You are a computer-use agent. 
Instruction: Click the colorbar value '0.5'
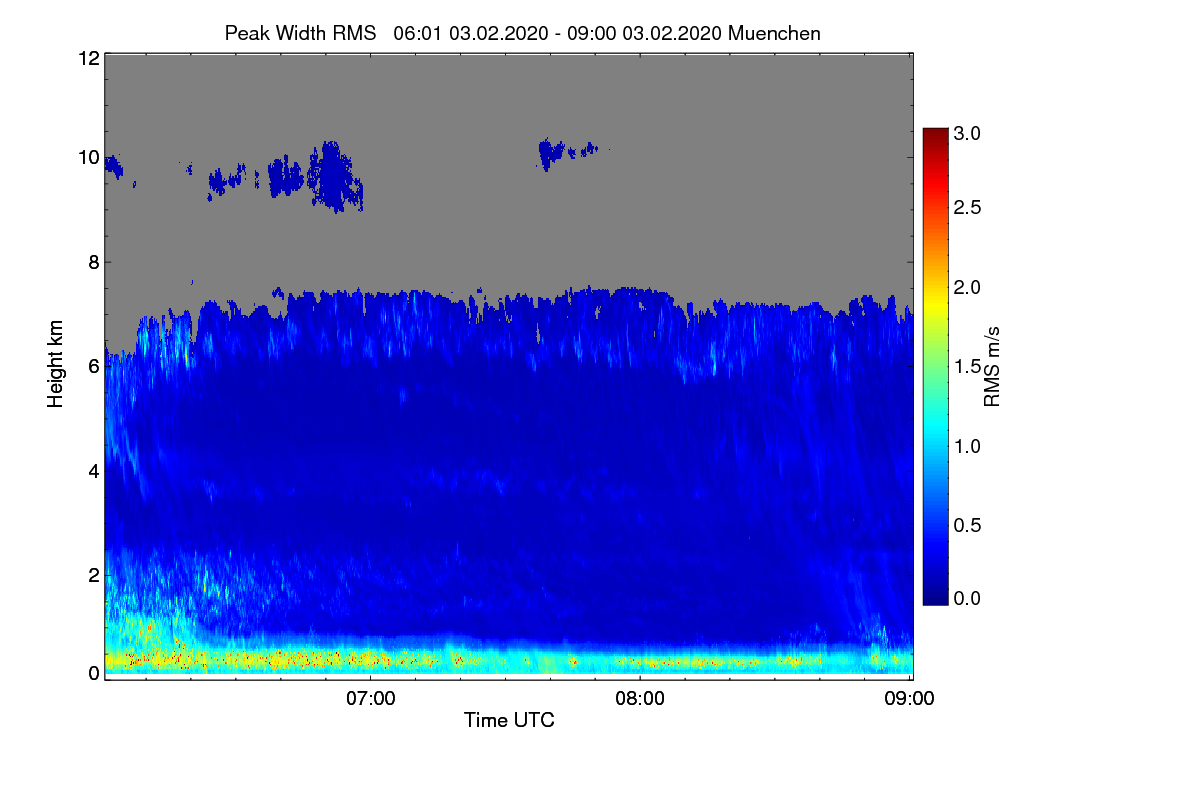967,525
